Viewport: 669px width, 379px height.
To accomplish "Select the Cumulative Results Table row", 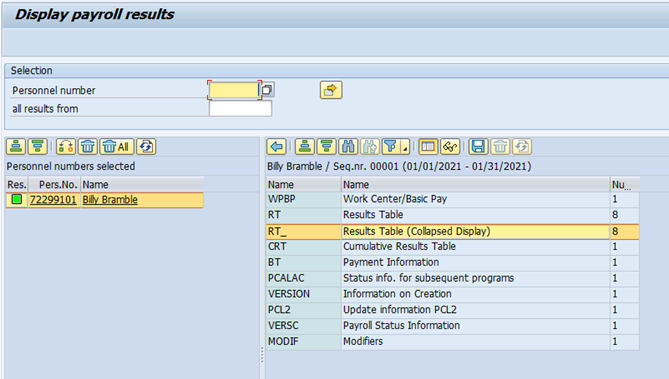I will [x=452, y=247].
